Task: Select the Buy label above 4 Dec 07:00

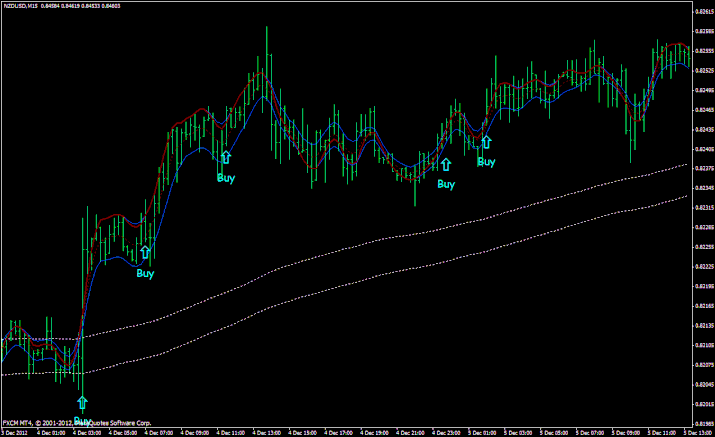Action: 145,273
